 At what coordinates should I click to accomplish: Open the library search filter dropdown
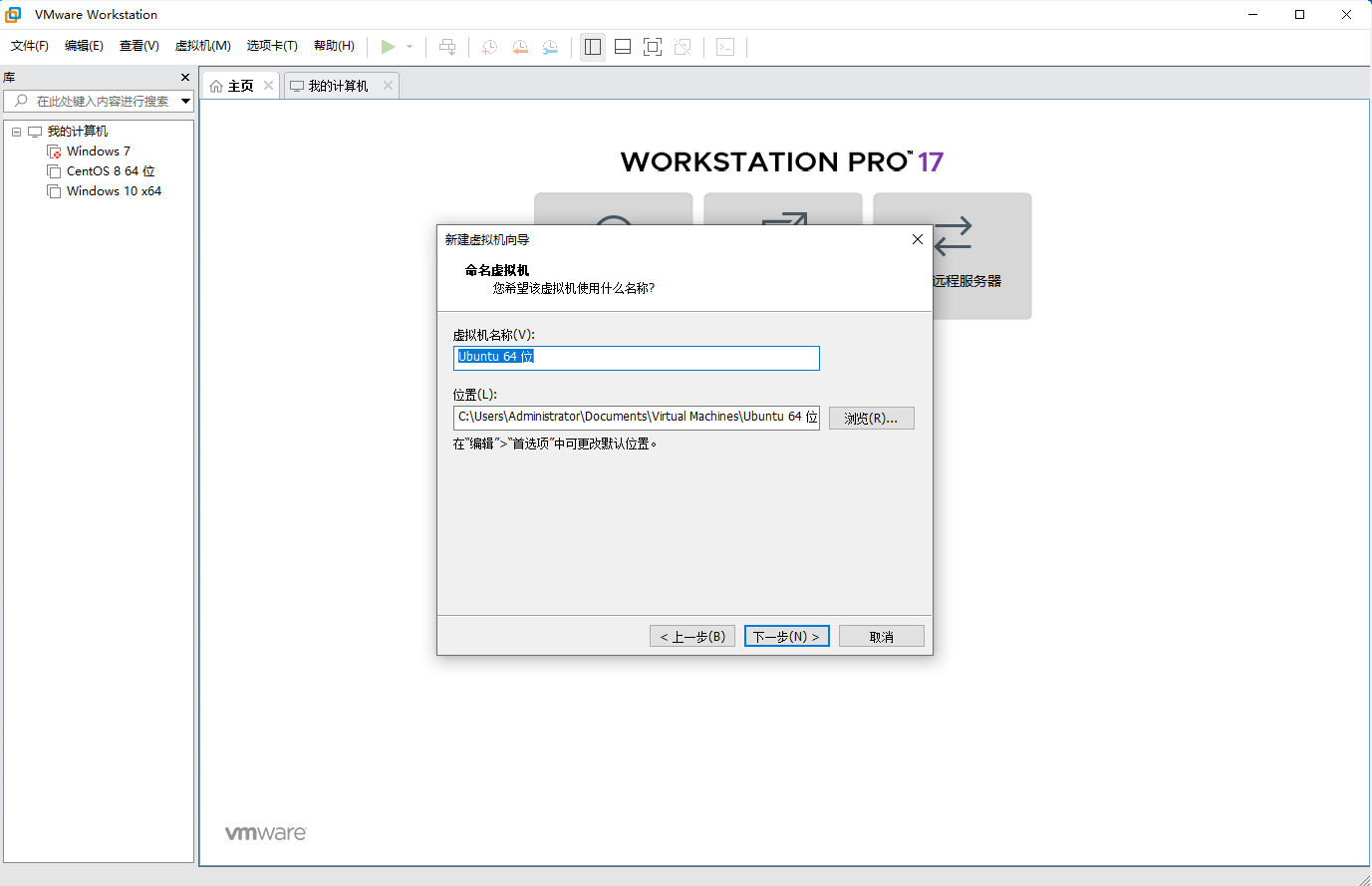coord(185,101)
